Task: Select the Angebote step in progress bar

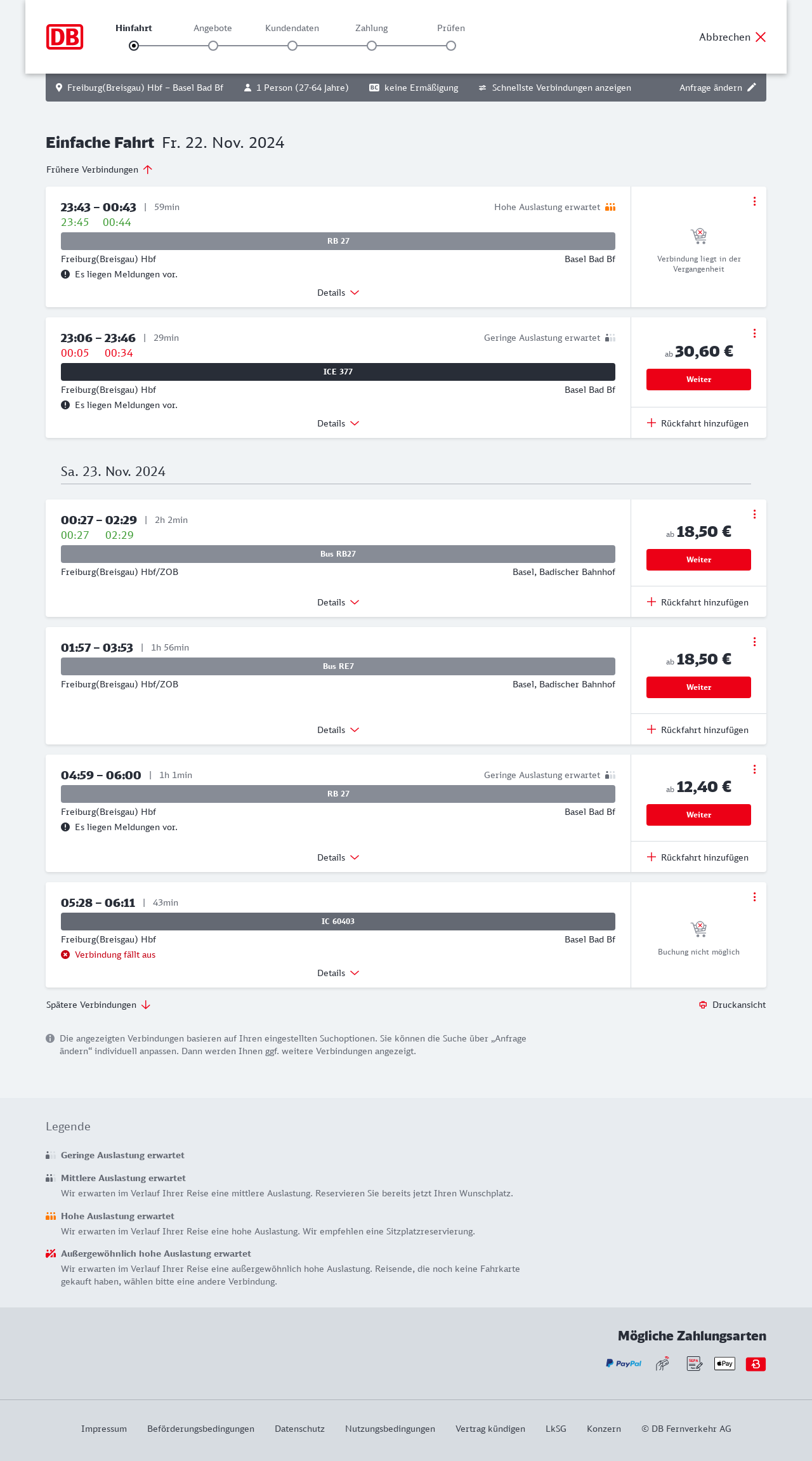Action: (213, 46)
